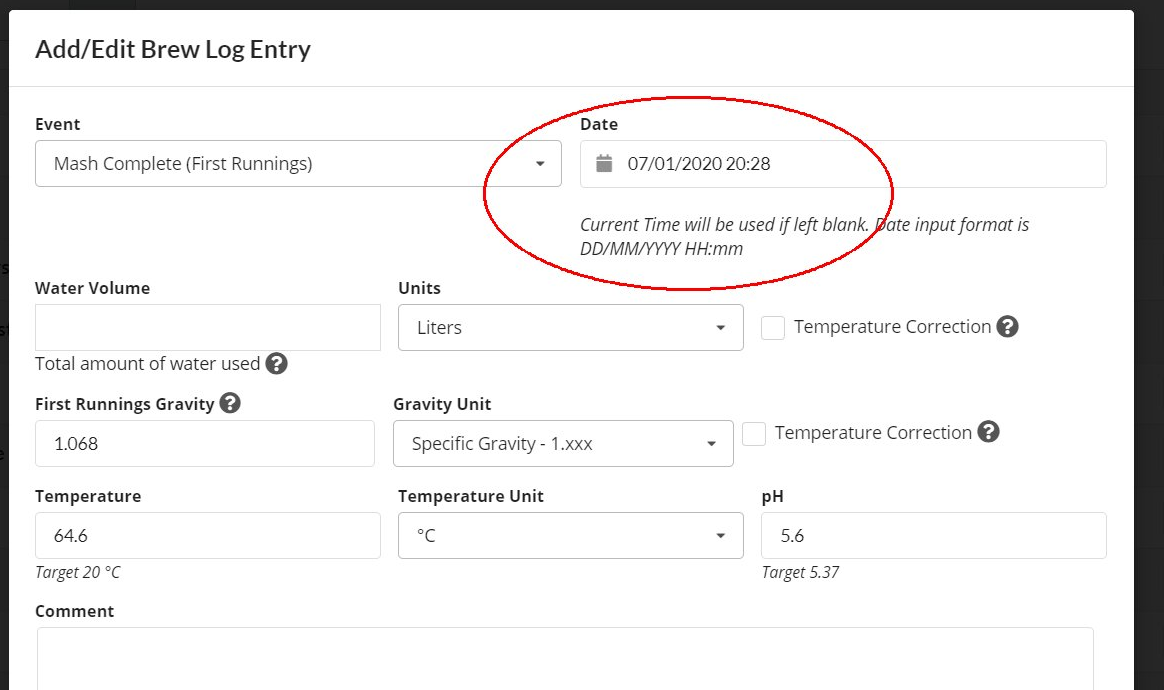Open help for water volume Temperature Correction
The width and height of the screenshot is (1164, 690).
tap(1007, 327)
